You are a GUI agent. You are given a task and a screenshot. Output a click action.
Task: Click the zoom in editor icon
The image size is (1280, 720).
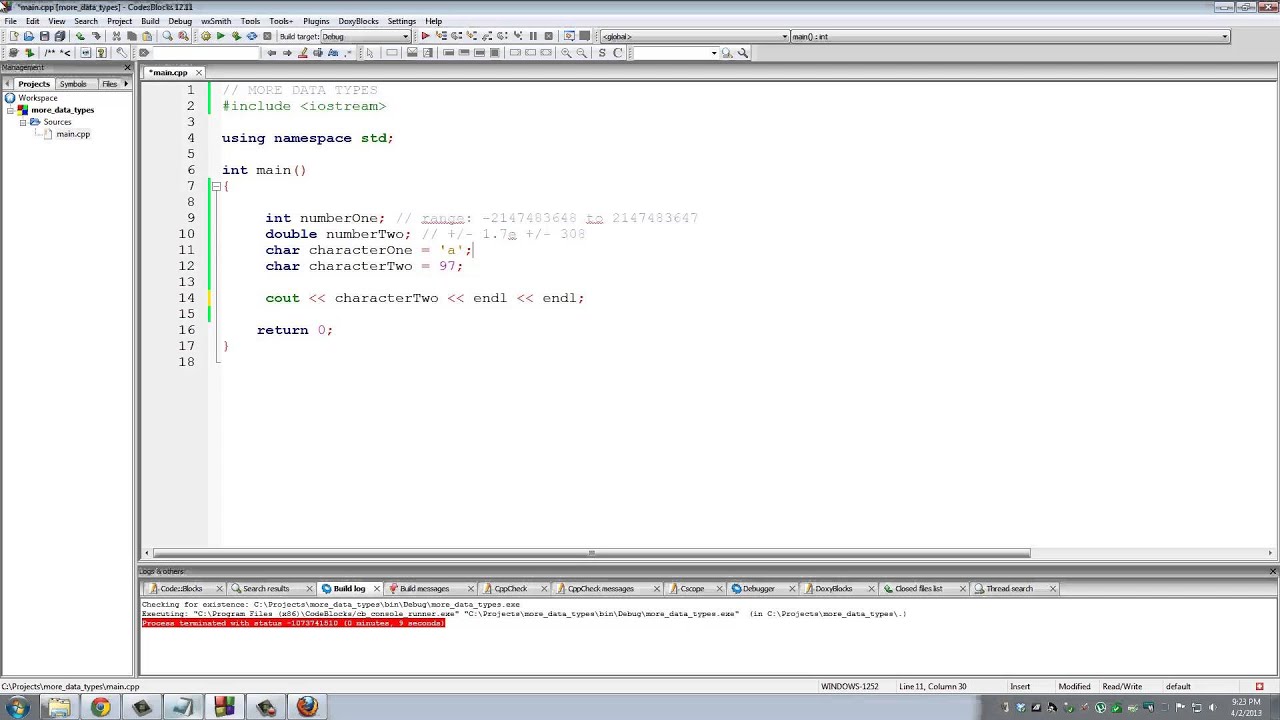pyautogui.click(x=566, y=52)
